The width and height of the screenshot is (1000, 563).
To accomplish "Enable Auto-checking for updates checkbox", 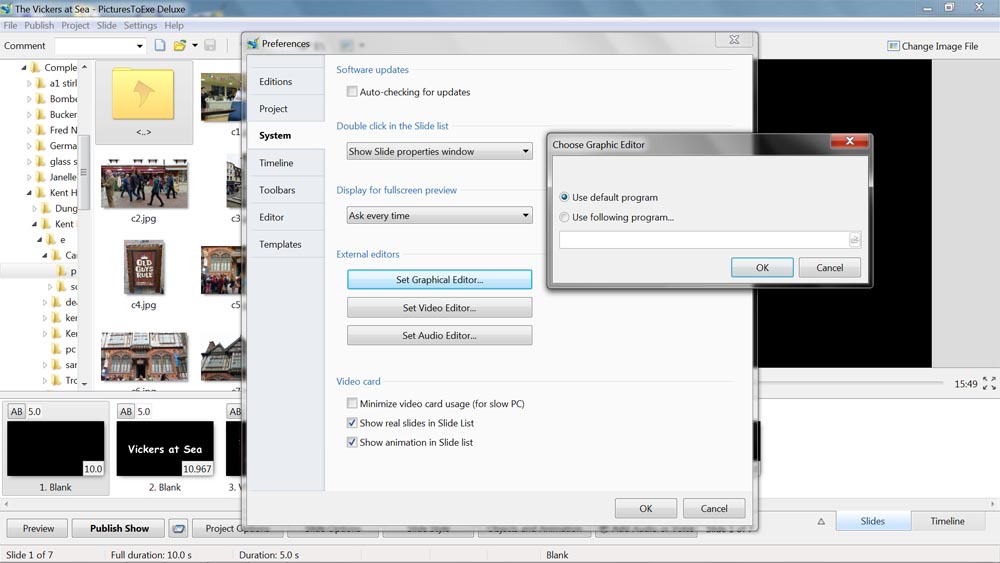I will [x=352, y=91].
